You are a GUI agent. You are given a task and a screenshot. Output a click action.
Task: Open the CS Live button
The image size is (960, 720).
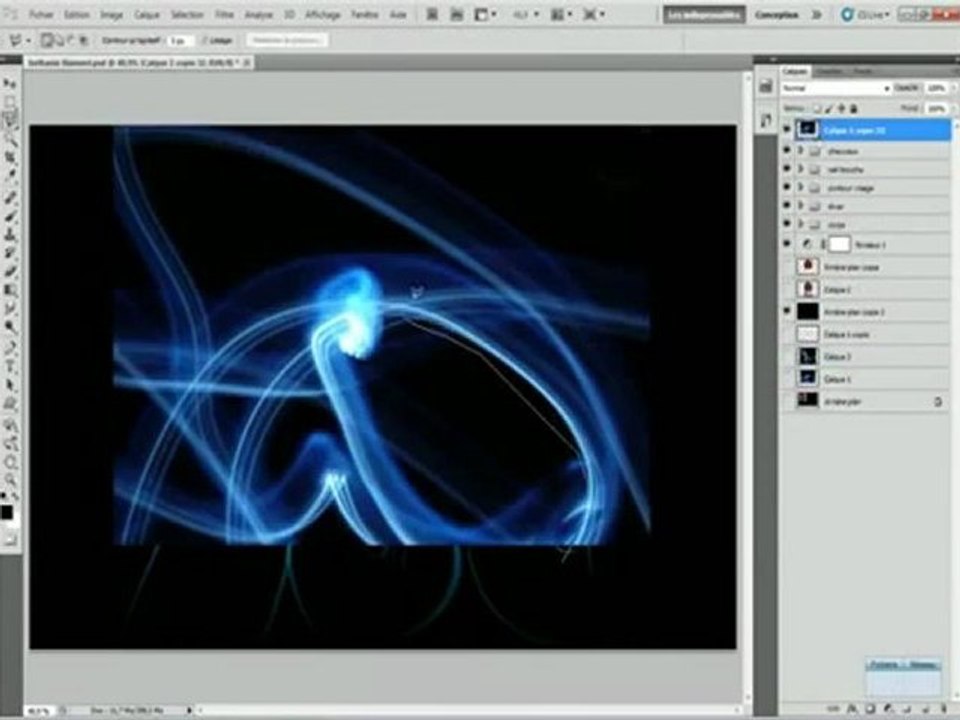point(864,14)
